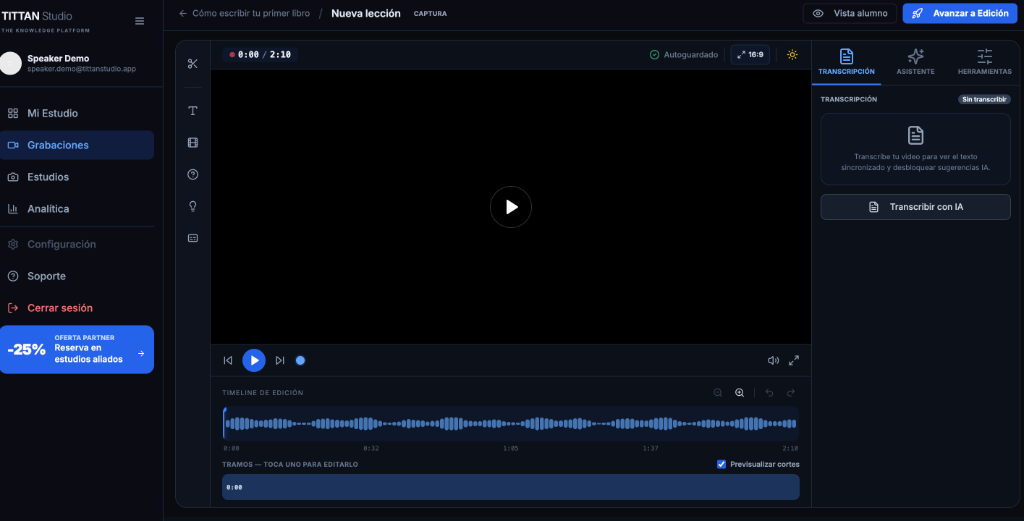
Task: Go to Cómo escribir tu primer libro breadcrumb
Action: point(251,13)
